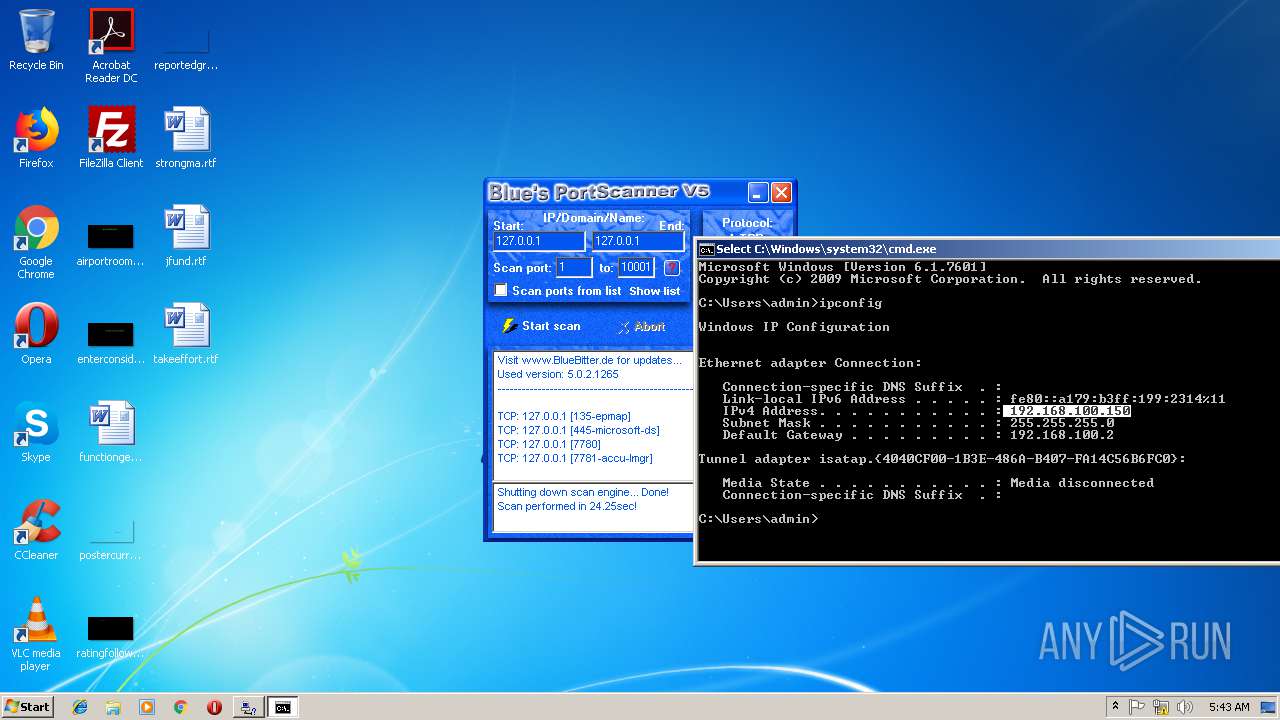
Task: Open the volume speaker tray icon
Action: tap(1185, 707)
